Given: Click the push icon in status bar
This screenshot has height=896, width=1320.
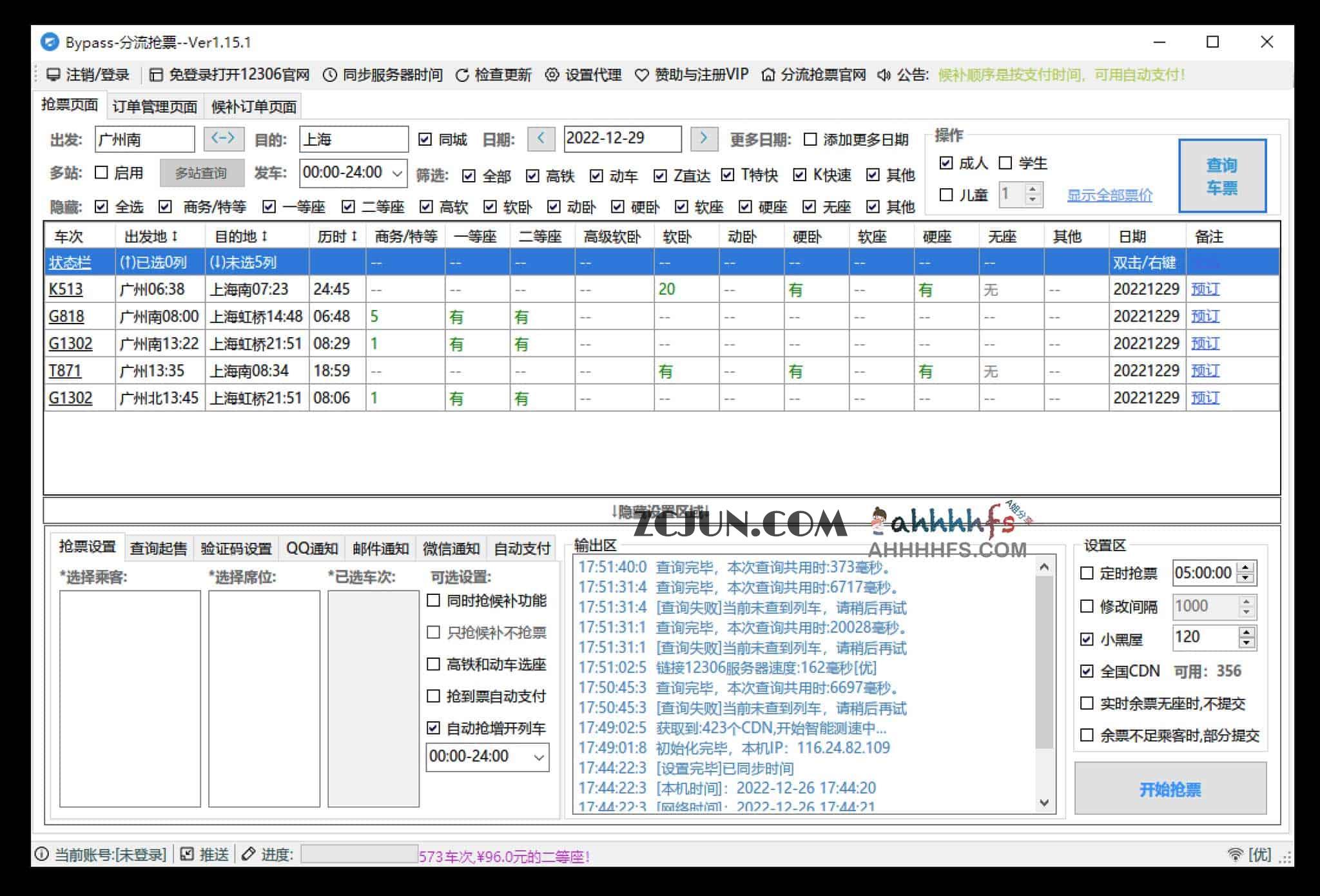Looking at the screenshot, I should pos(187,855).
